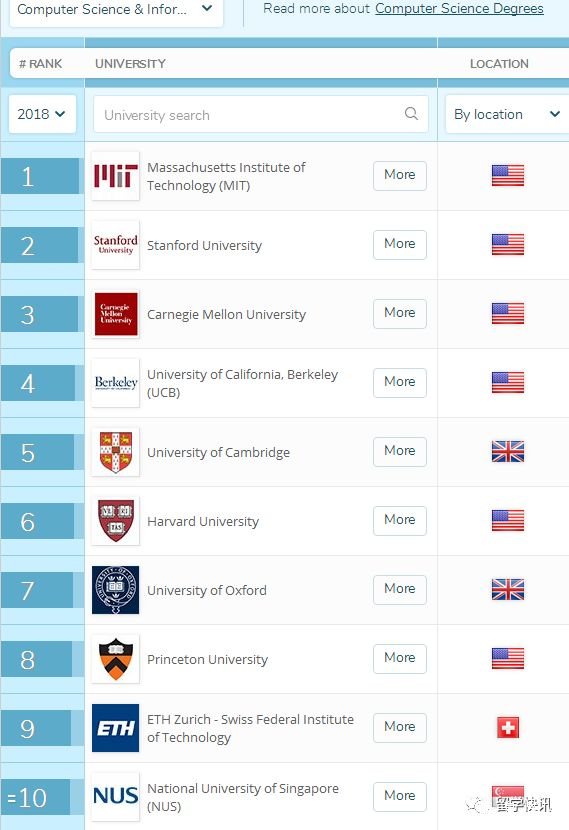The image size is (569, 830).
Task: Click the Stanford University logo
Action: 115,245
